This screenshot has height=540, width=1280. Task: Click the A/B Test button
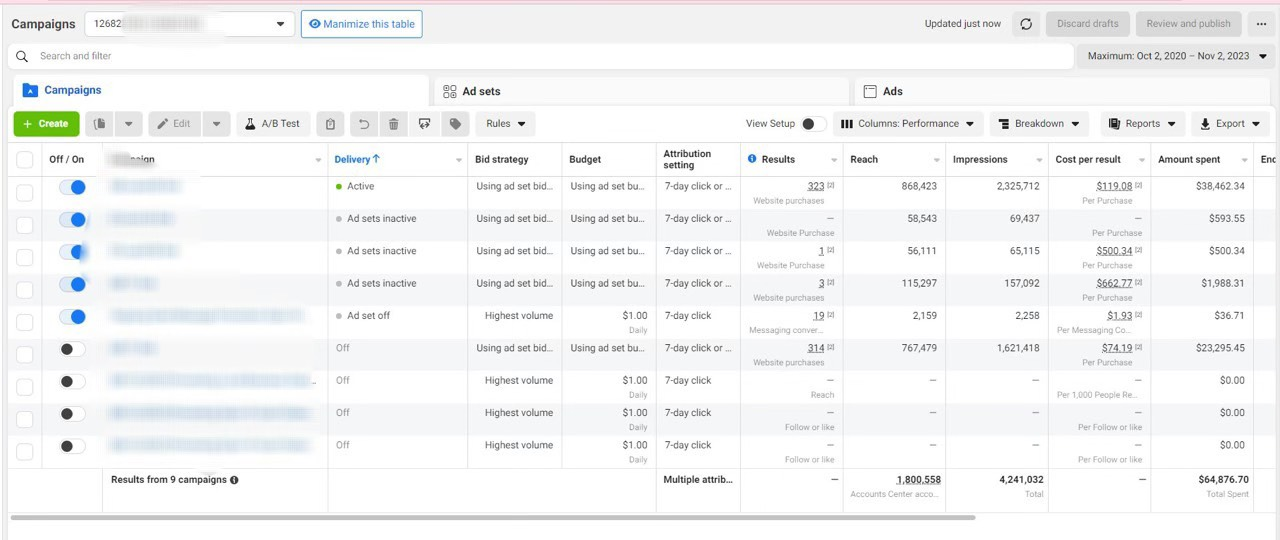pos(273,124)
